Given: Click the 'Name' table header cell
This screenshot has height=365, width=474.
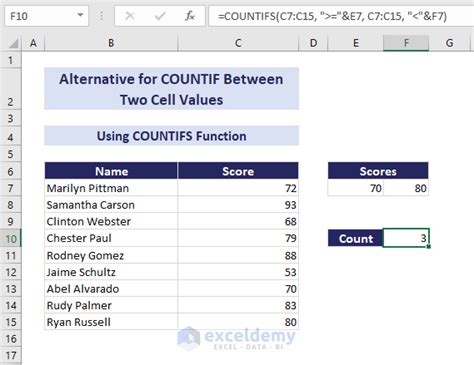Looking at the screenshot, I should pos(111,171).
